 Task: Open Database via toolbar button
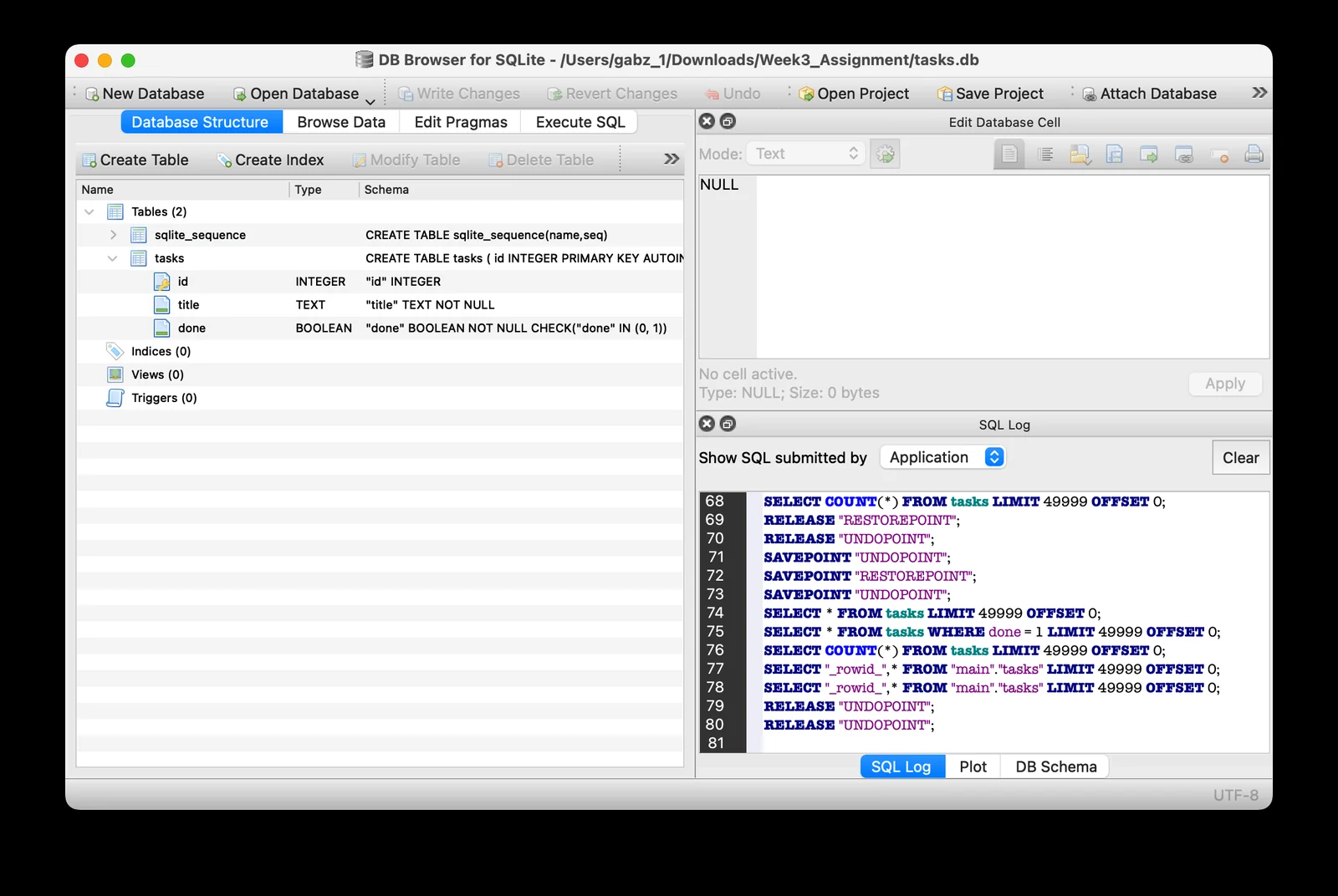point(295,94)
